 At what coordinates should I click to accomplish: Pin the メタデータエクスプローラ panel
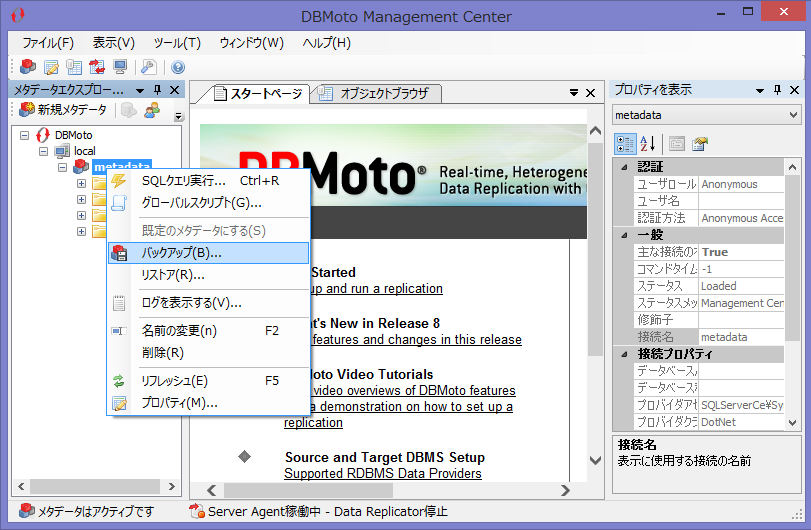click(x=158, y=90)
